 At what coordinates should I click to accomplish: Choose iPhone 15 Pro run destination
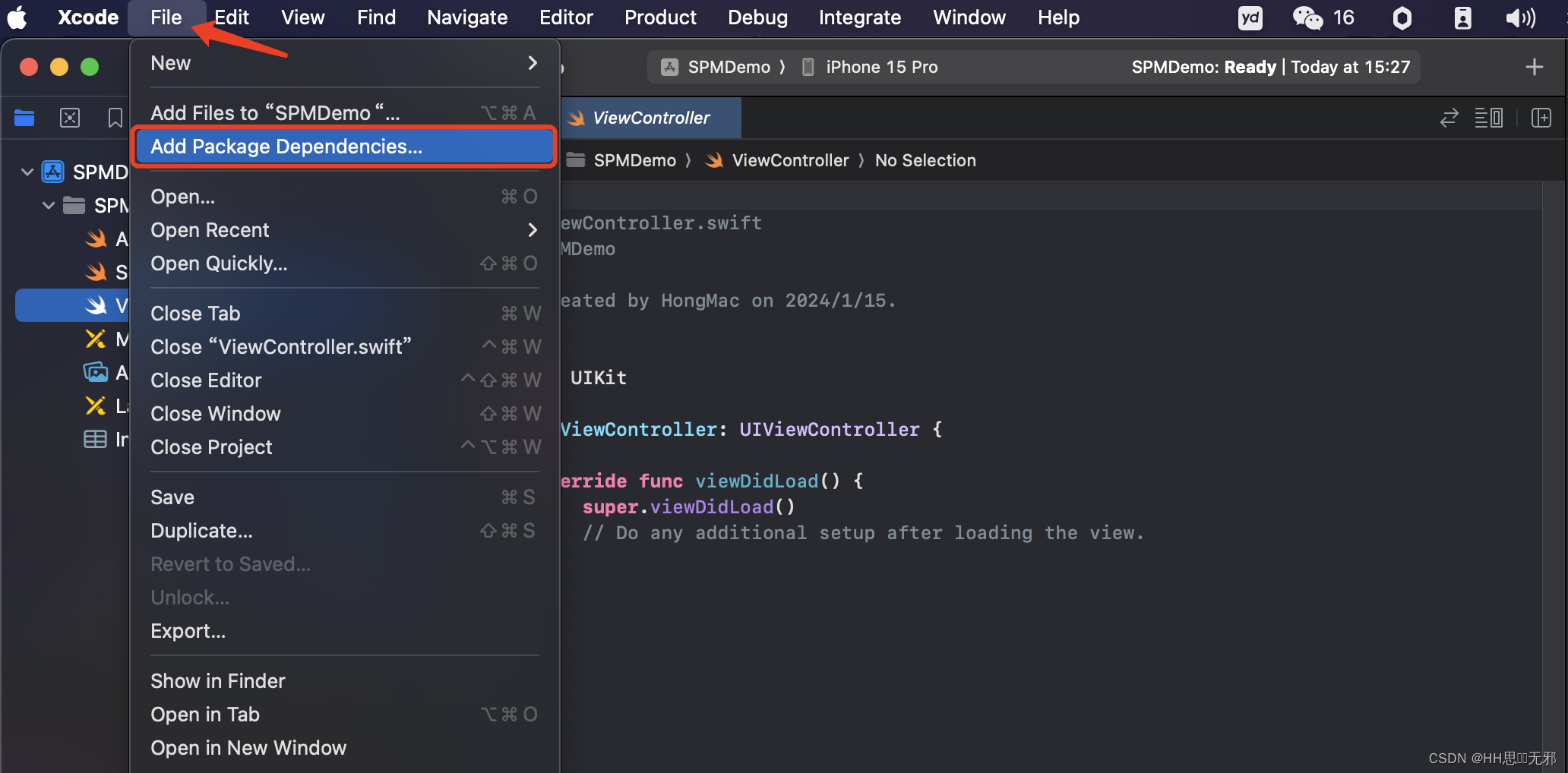click(871, 67)
